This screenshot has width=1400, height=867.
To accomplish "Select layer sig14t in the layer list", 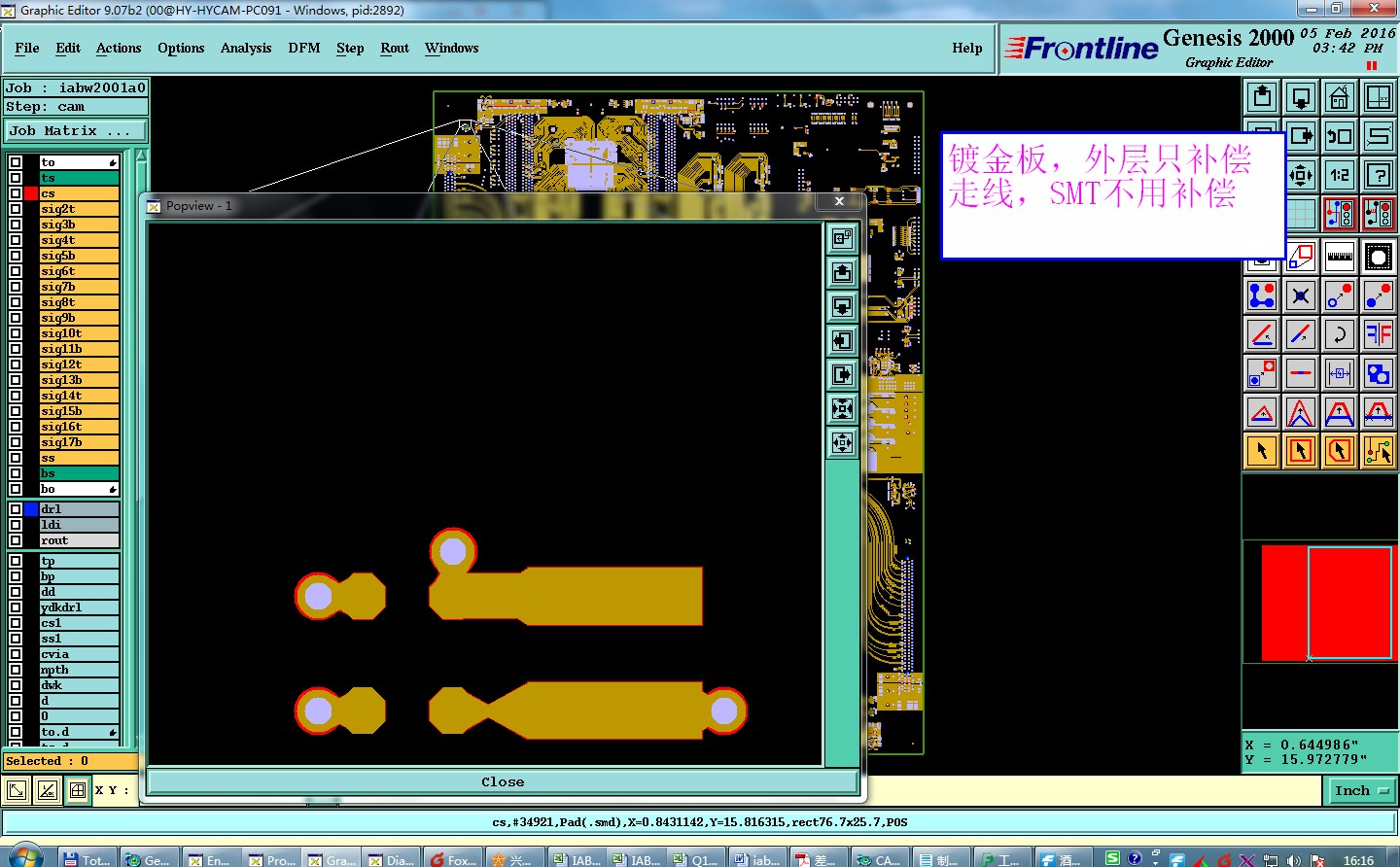I will coord(79,396).
